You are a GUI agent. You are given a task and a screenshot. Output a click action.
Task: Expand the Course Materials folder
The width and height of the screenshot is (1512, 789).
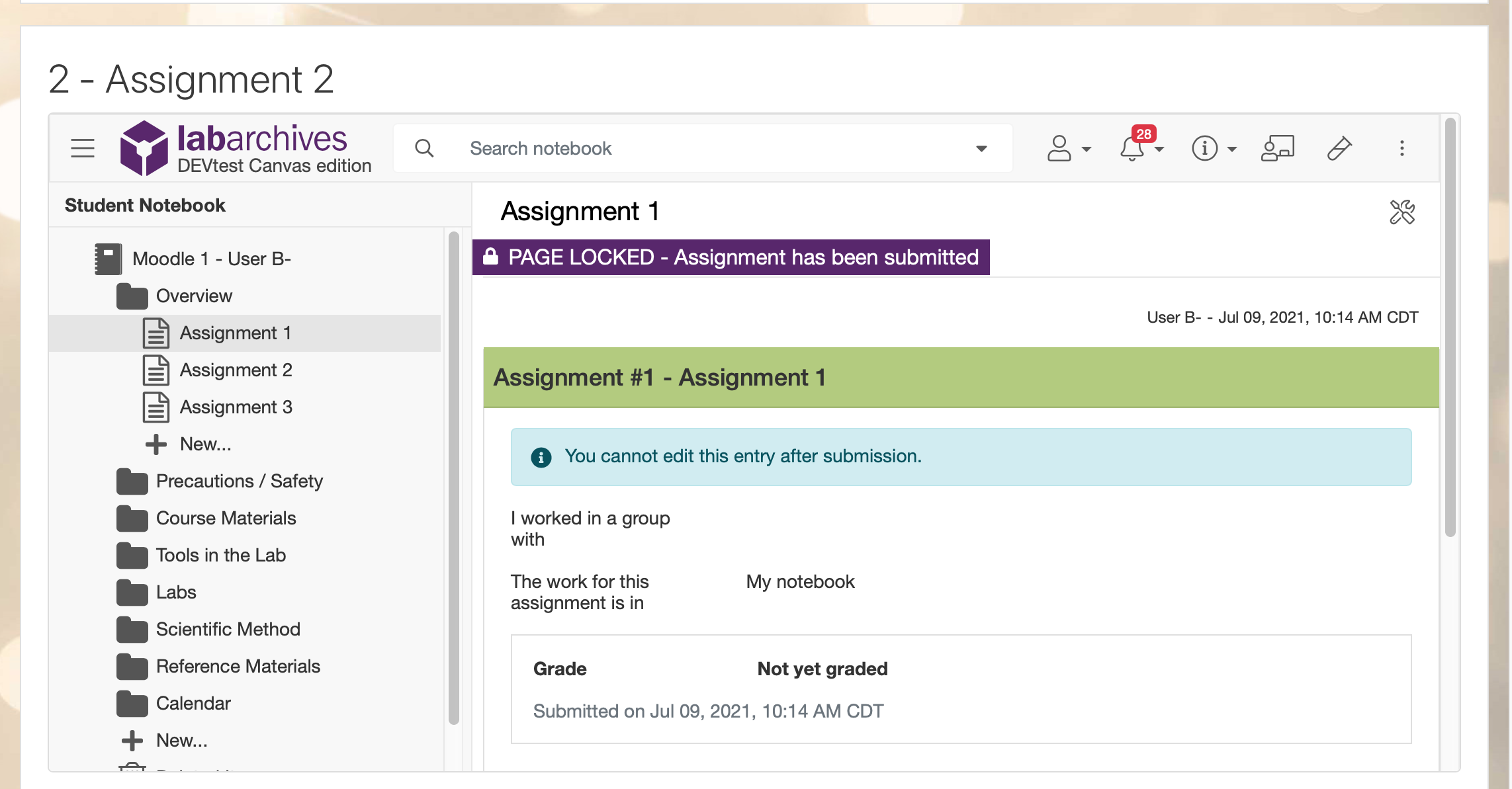pyautogui.click(x=225, y=518)
